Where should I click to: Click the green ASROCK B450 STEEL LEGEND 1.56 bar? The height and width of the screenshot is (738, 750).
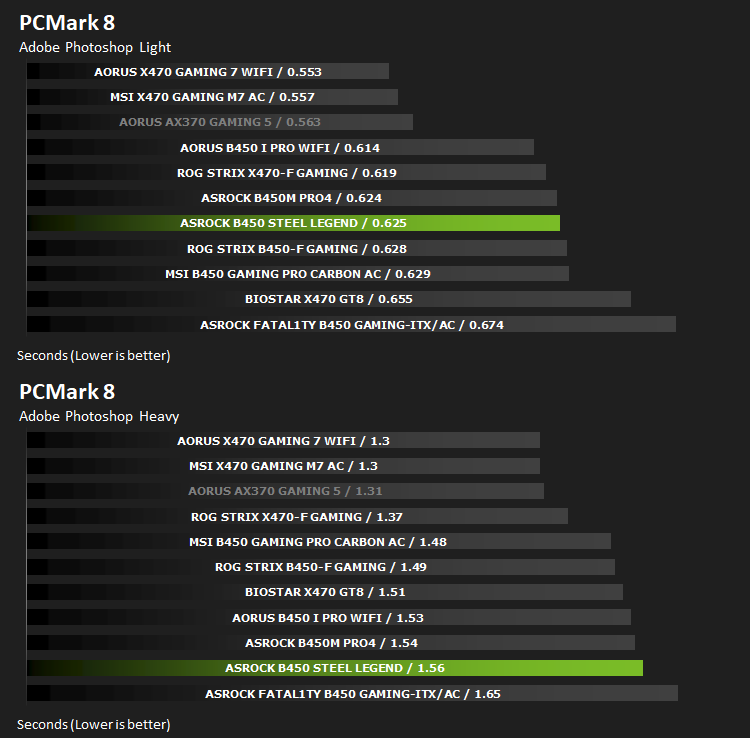pyautogui.click(x=335, y=668)
